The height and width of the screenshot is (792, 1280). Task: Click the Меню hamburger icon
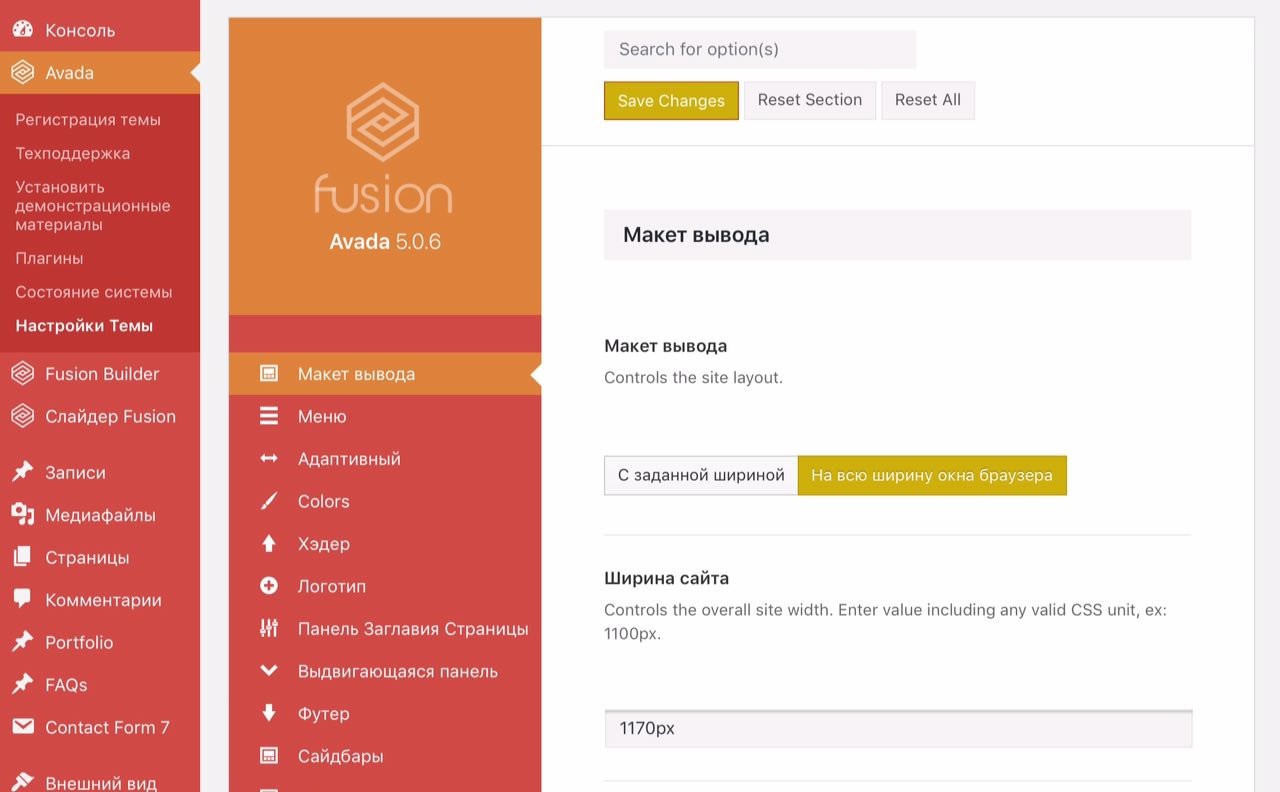(269, 416)
